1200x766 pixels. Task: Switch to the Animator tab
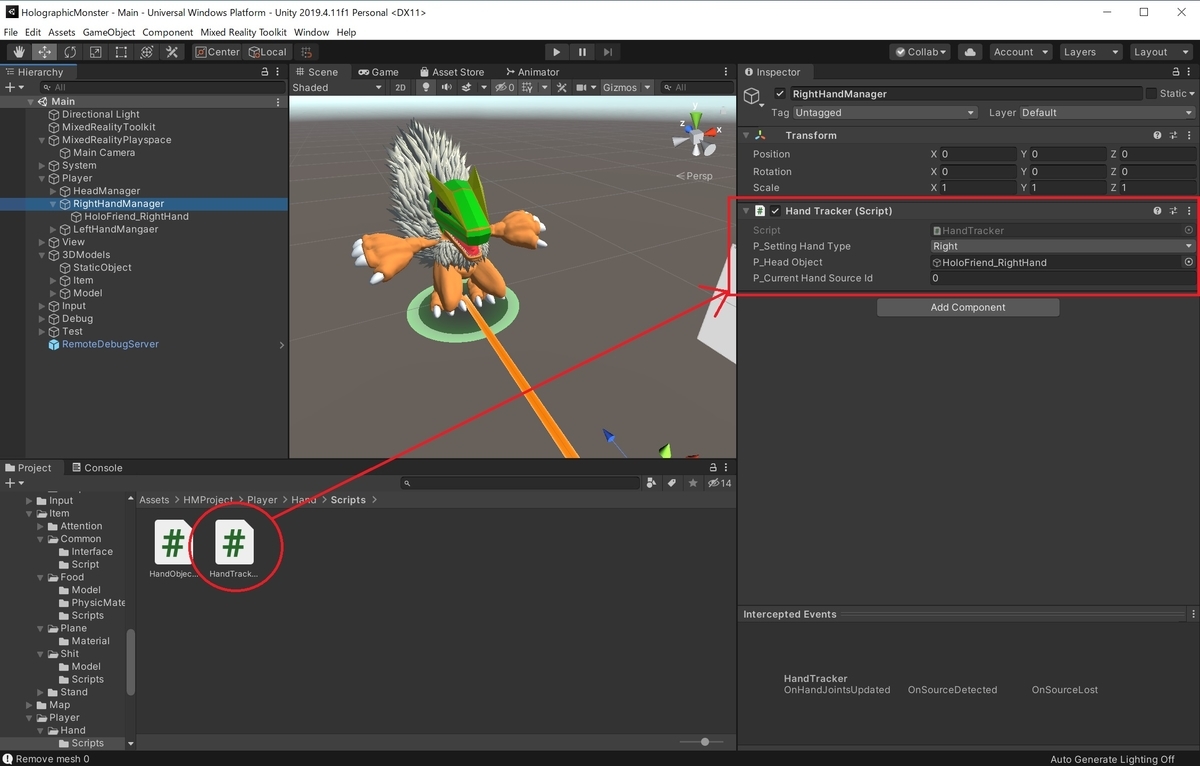[532, 72]
